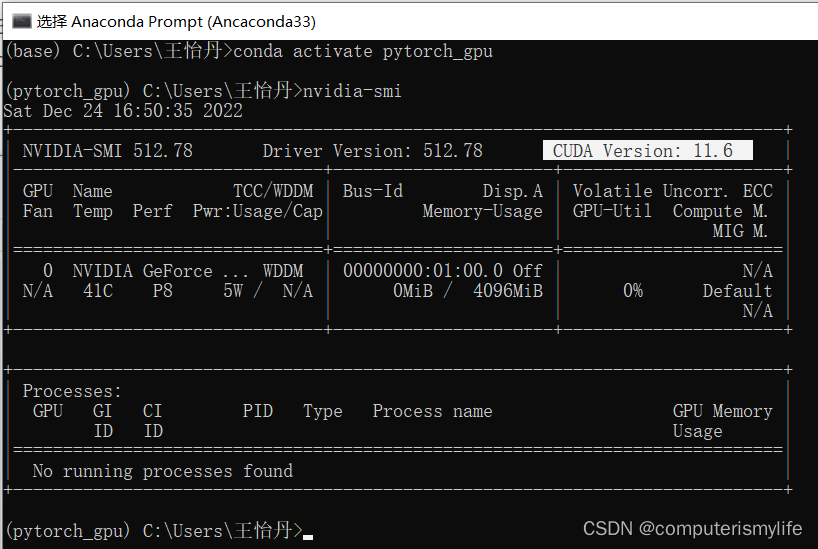Click the 'TCC/WDDM' column header

[x=273, y=191]
